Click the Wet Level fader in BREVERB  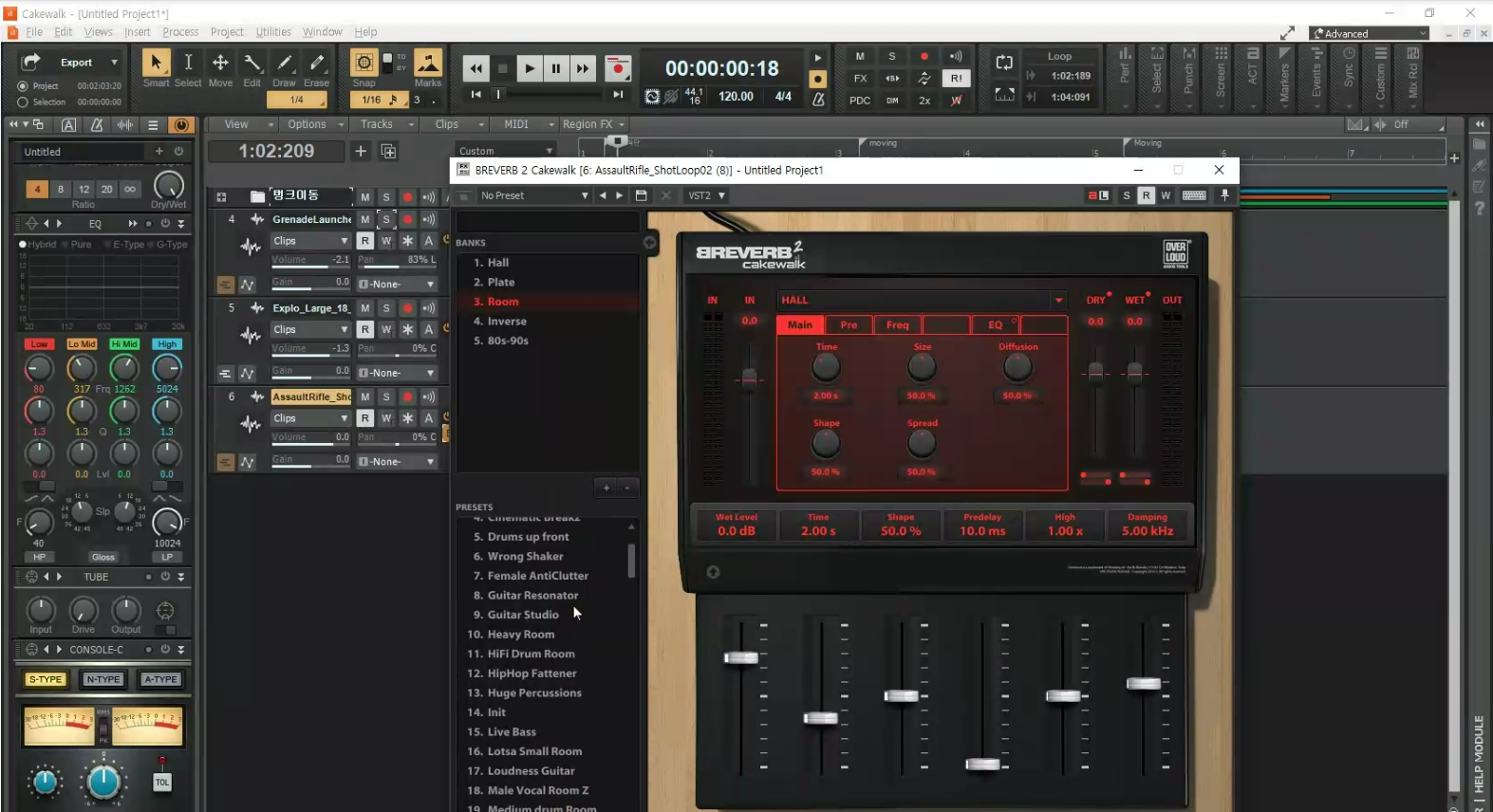741,657
